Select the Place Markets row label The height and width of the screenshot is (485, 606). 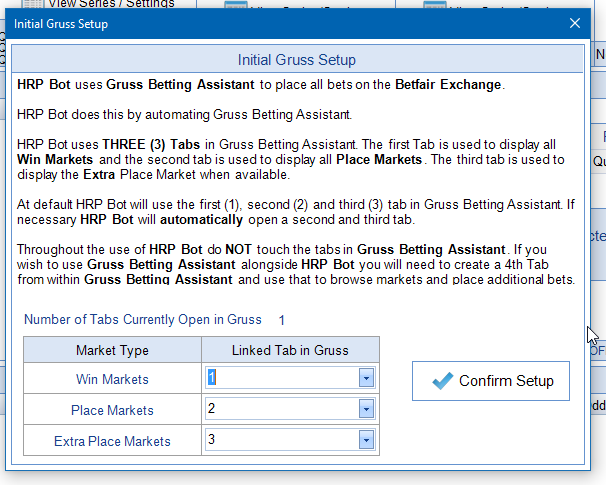pos(112,410)
